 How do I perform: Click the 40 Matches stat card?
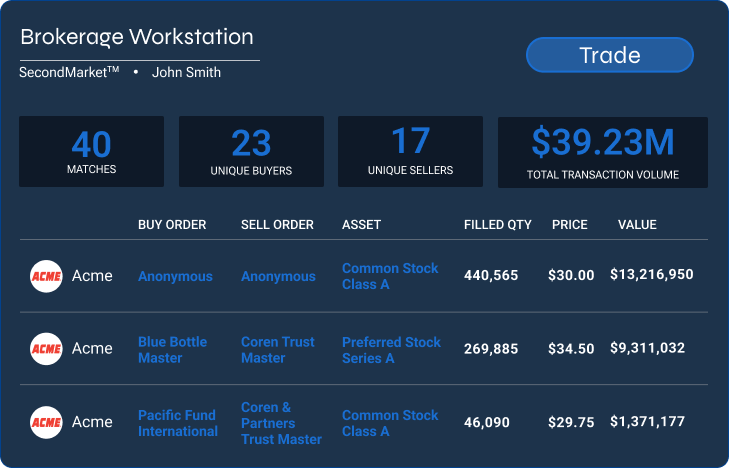(91, 152)
